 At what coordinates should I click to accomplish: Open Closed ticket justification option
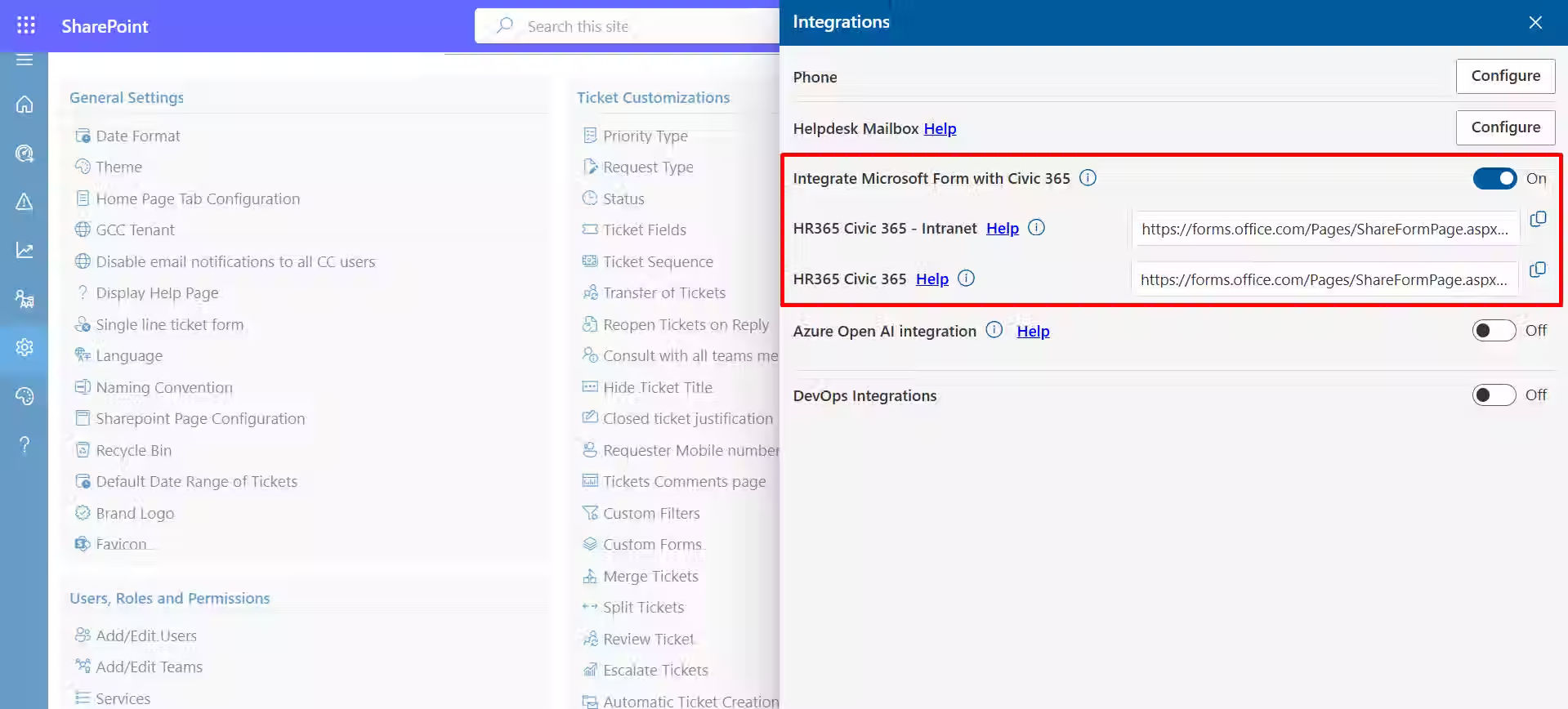pos(688,418)
